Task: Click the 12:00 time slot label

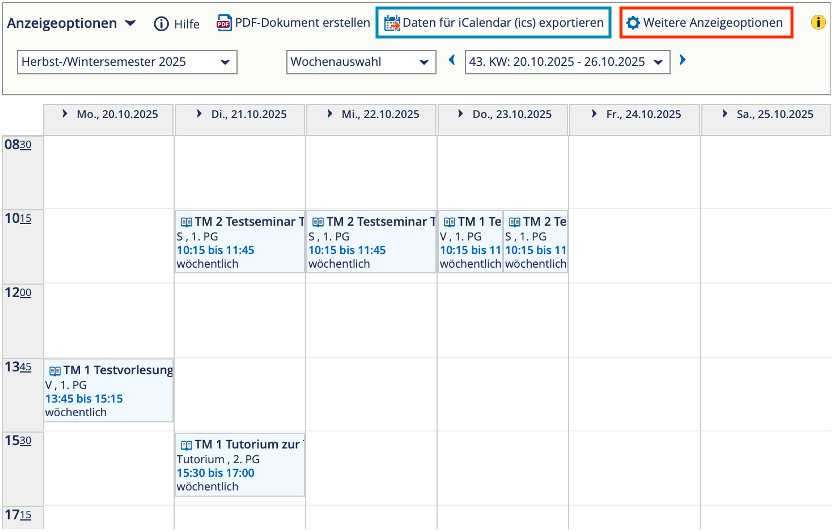Action: tap(18, 292)
